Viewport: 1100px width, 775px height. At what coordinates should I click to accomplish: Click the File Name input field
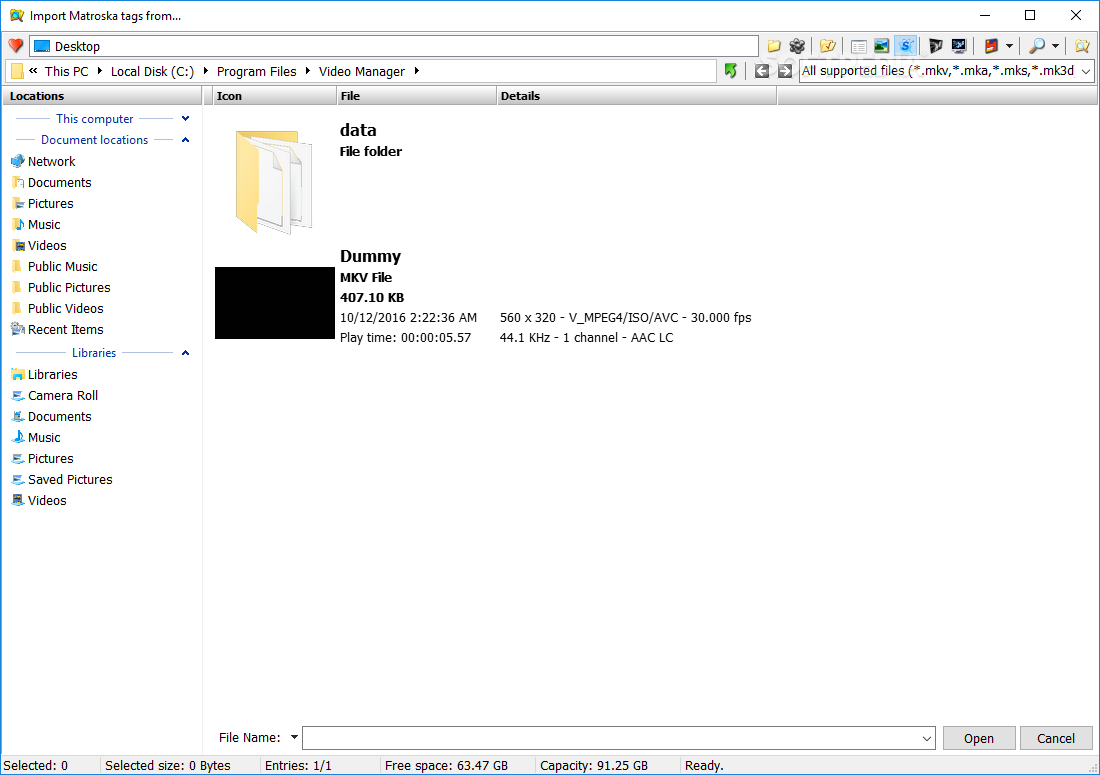(x=612, y=738)
